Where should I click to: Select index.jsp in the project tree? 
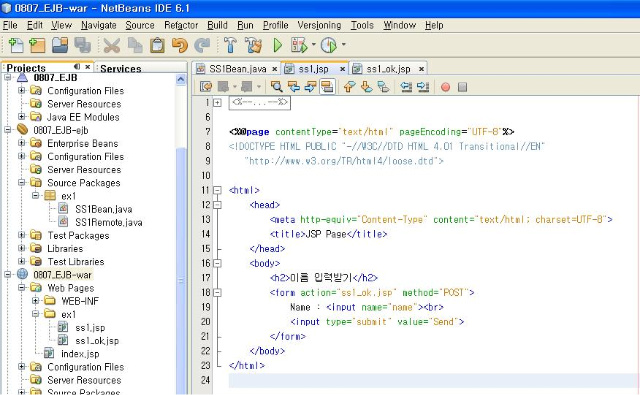click(x=80, y=354)
